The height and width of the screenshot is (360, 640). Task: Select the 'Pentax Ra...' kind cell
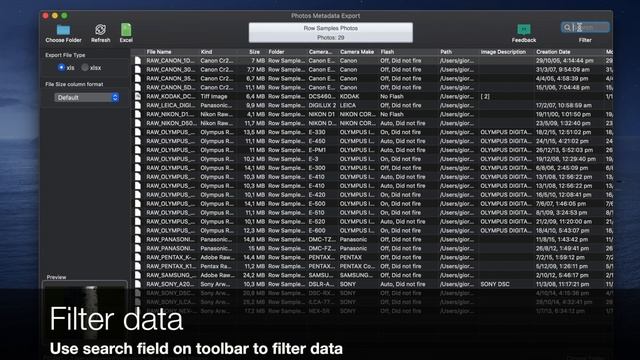pyautogui.click(x=217, y=266)
